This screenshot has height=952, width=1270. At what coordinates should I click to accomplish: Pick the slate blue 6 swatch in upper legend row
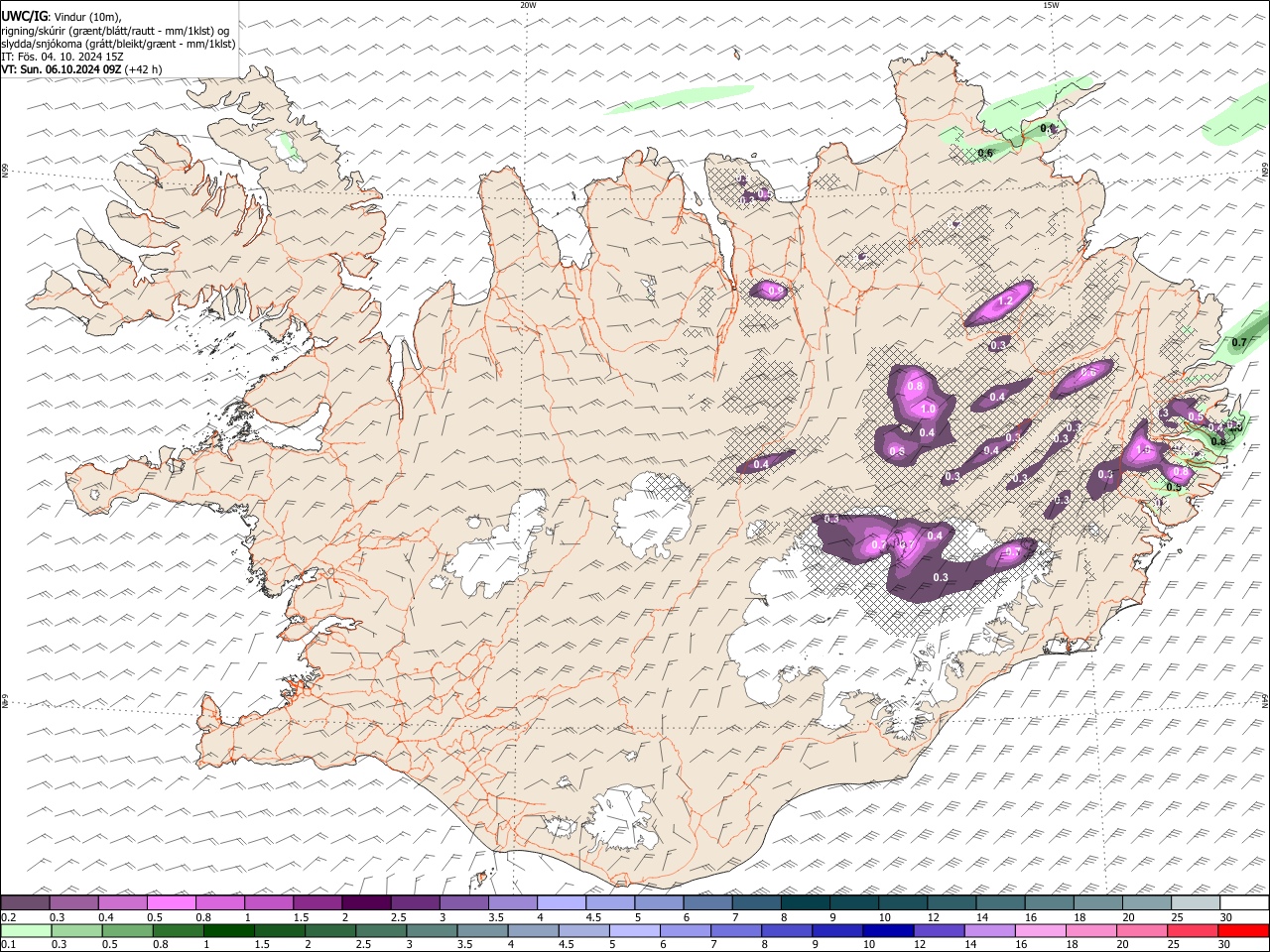[x=707, y=902]
